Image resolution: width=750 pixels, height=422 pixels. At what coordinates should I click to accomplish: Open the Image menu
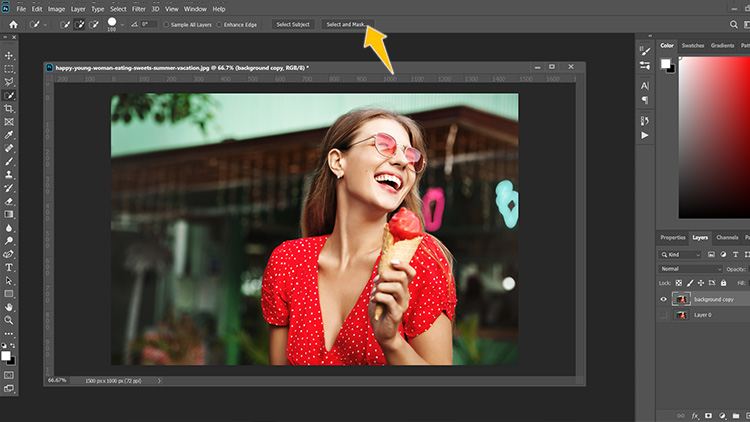56,9
